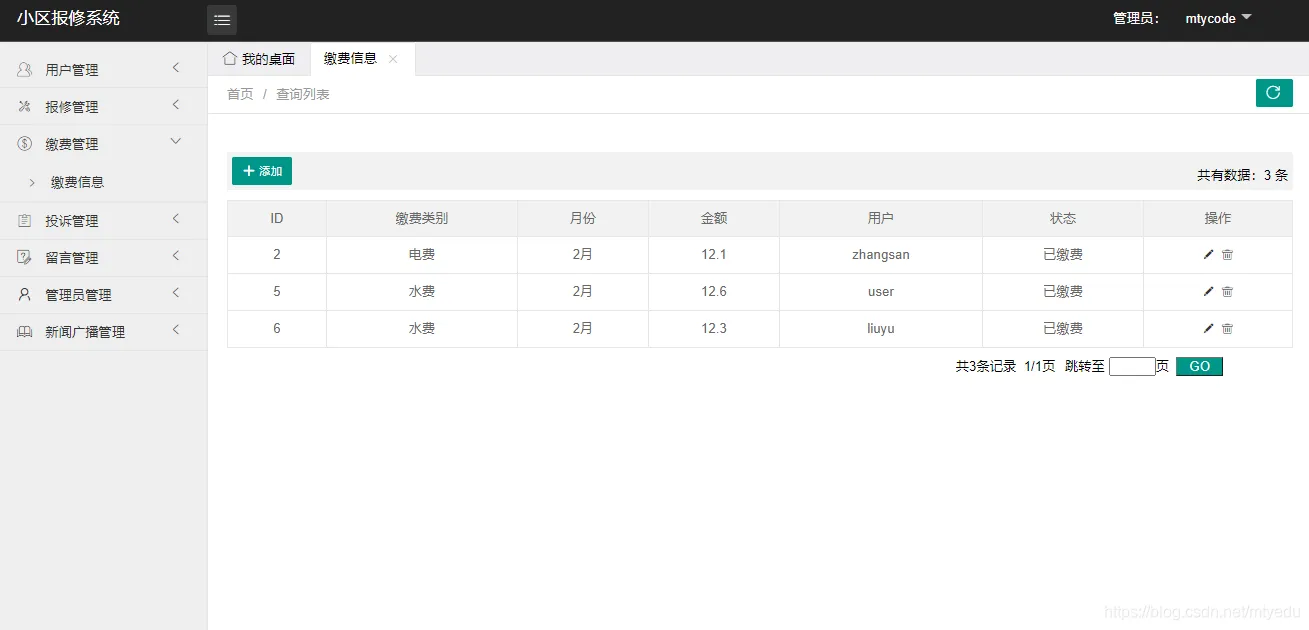Click the 查询列表 breadcrumb
The image size is (1309, 630).
coord(303,94)
